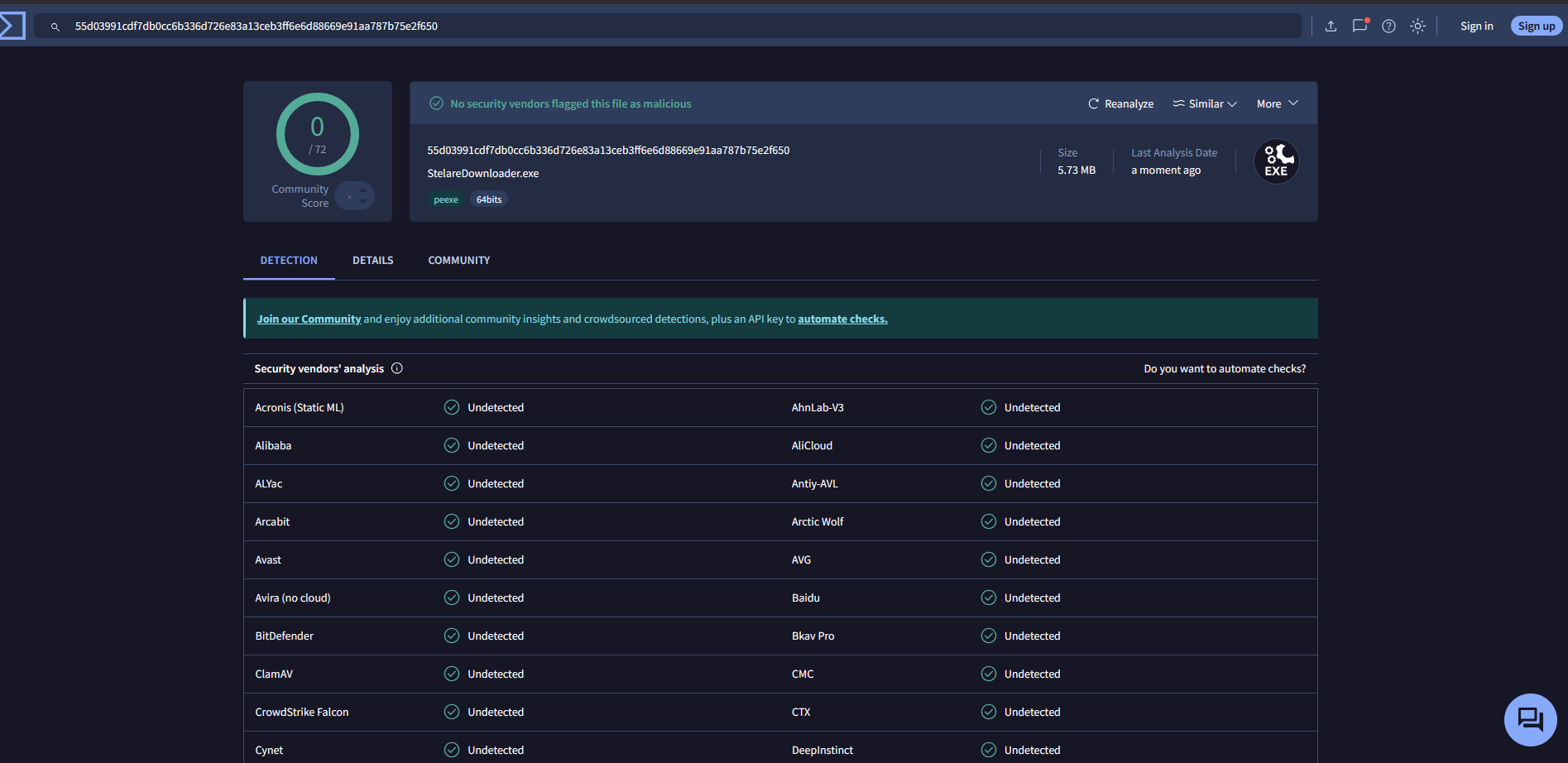1568x763 pixels.
Task: Open the help question mark icon
Action: point(1389,26)
